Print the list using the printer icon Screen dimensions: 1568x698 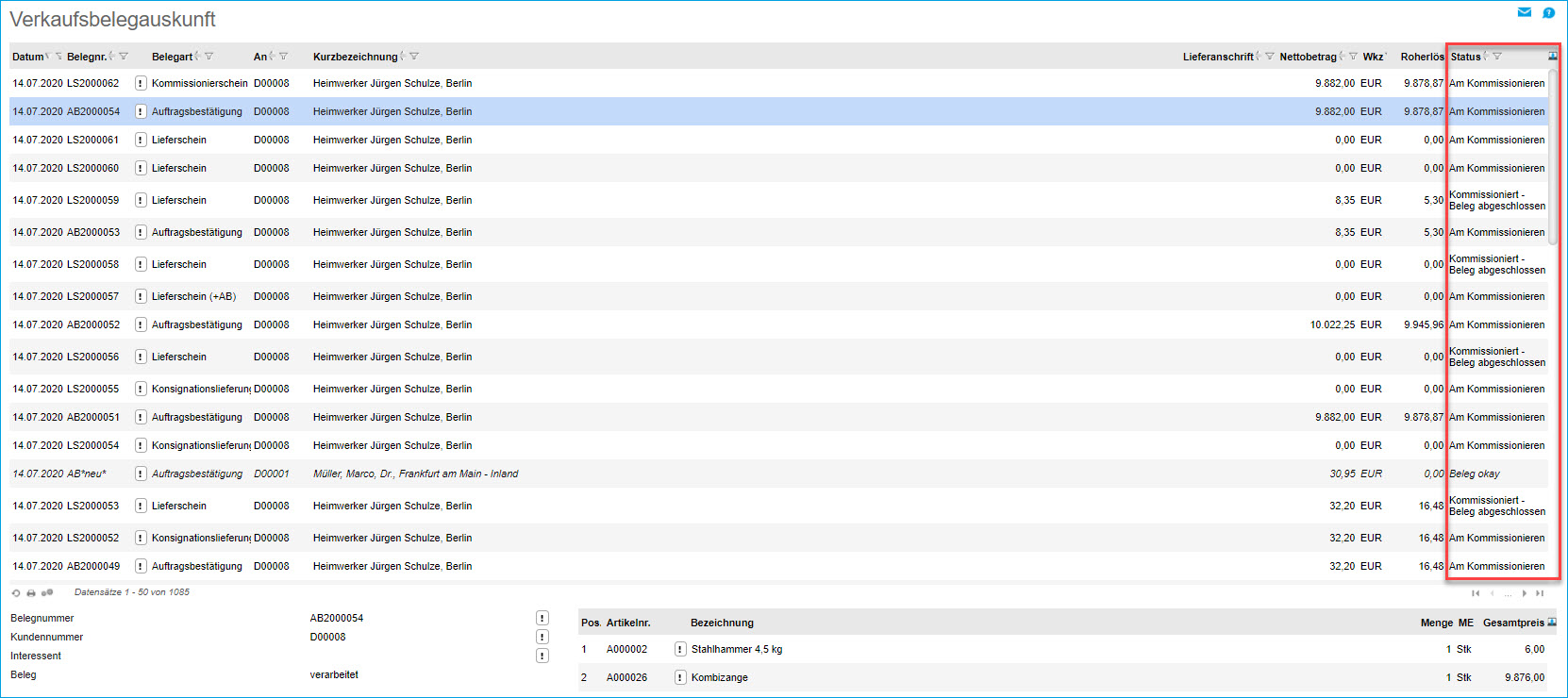pyautogui.click(x=31, y=593)
